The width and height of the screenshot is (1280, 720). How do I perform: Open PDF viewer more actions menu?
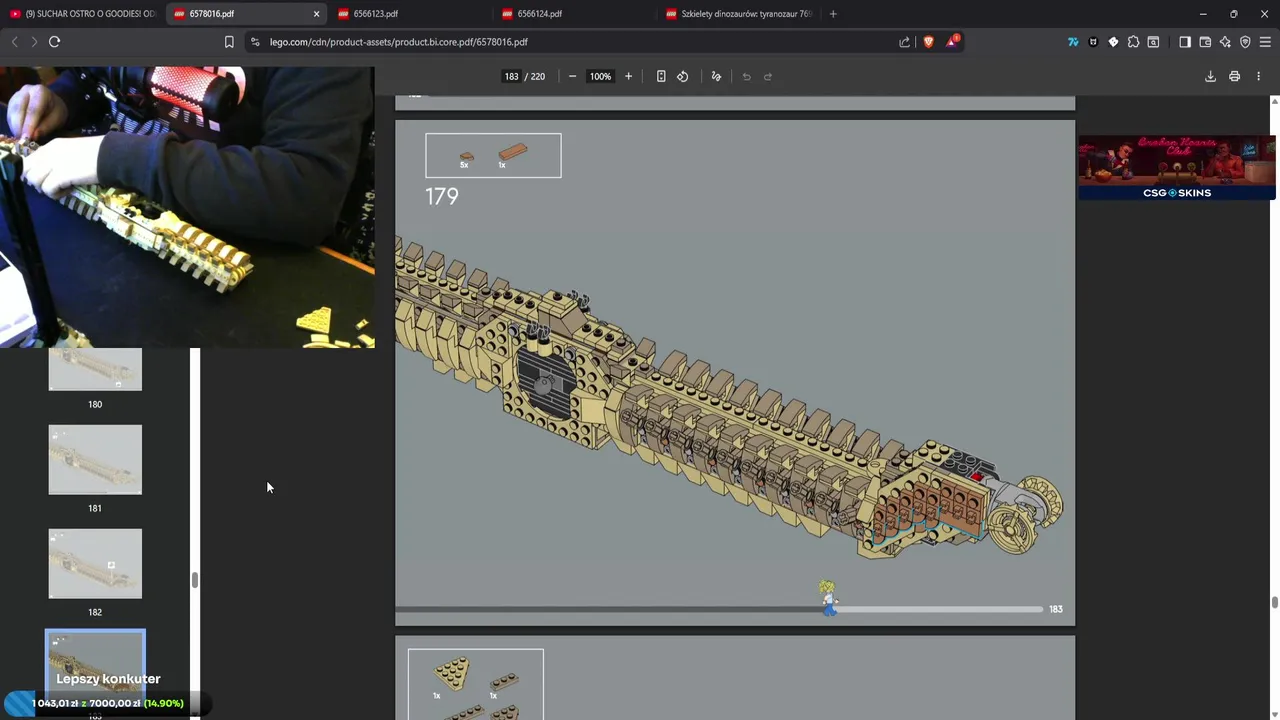[x=1258, y=76]
